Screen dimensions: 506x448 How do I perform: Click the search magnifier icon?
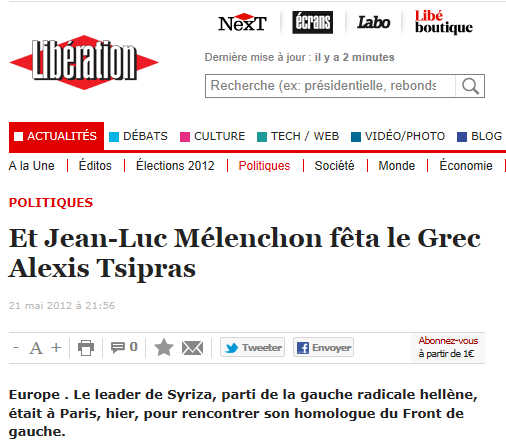(470, 86)
